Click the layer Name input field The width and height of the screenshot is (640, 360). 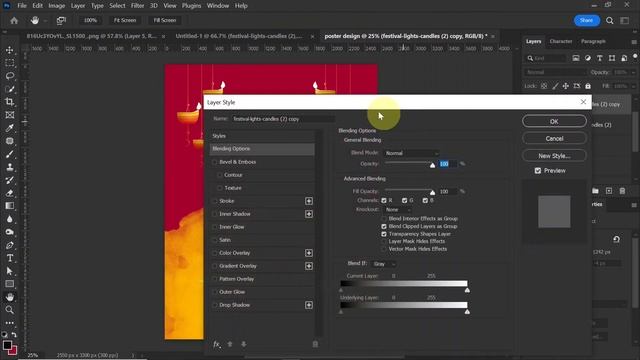click(x=283, y=119)
